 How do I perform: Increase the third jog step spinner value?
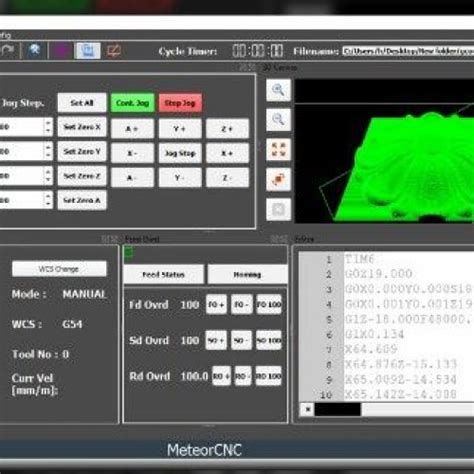click(x=48, y=172)
